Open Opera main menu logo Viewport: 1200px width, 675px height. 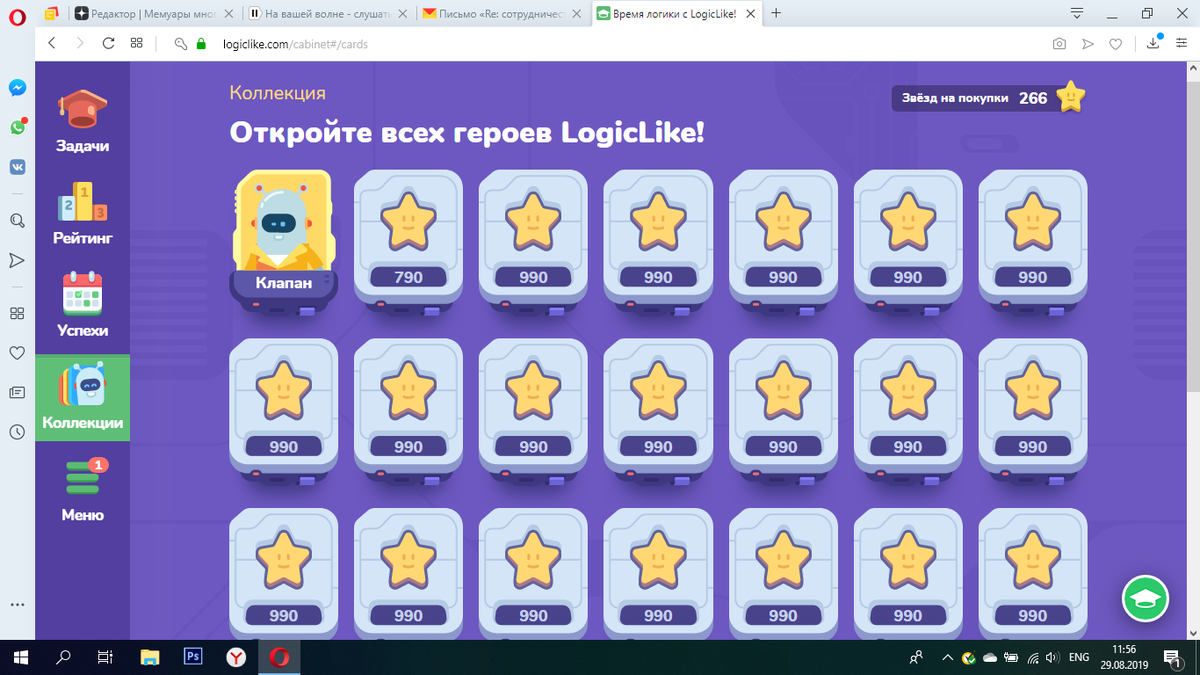pyautogui.click(x=17, y=14)
